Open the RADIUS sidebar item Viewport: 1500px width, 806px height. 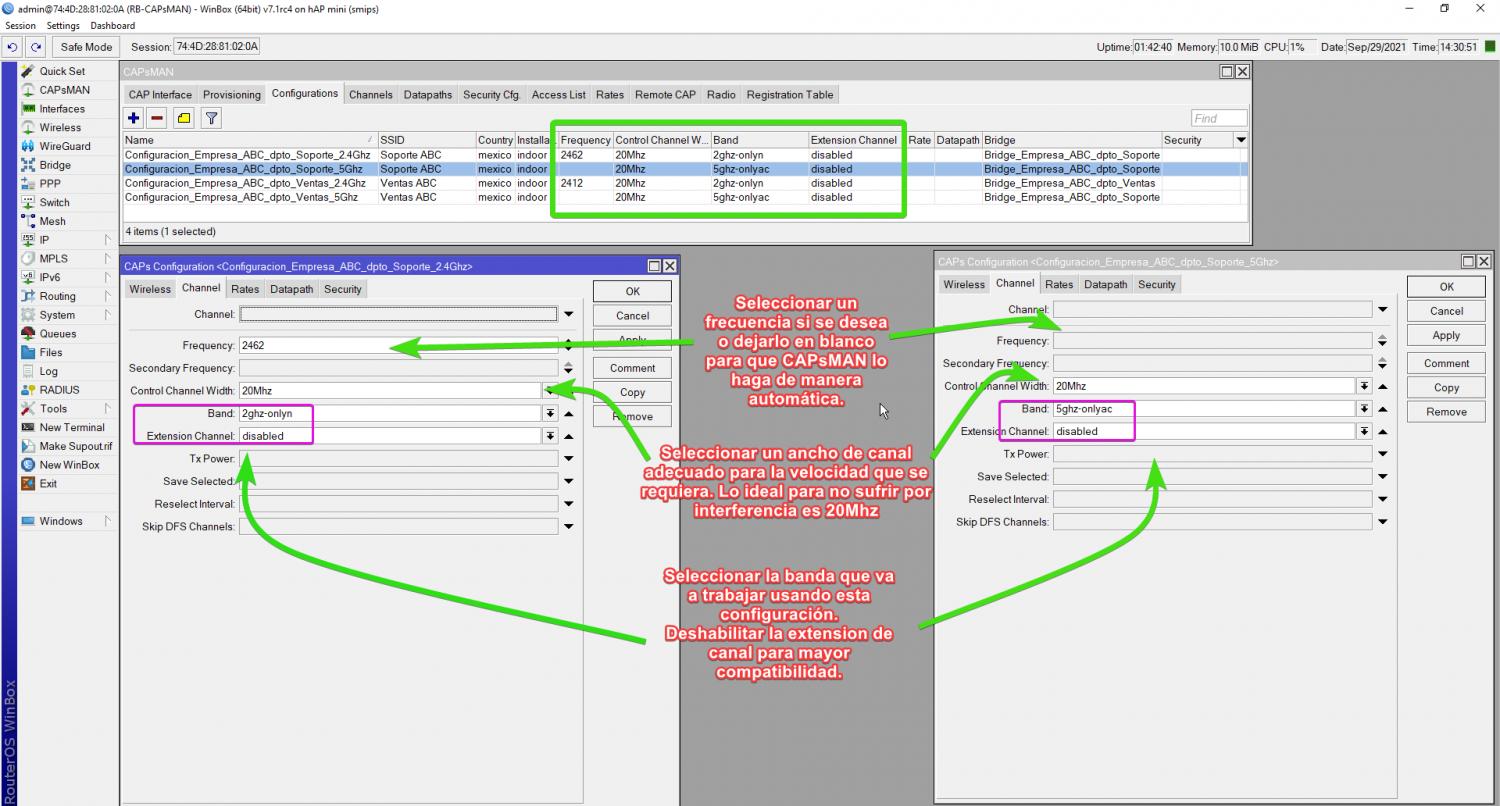pos(59,390)
